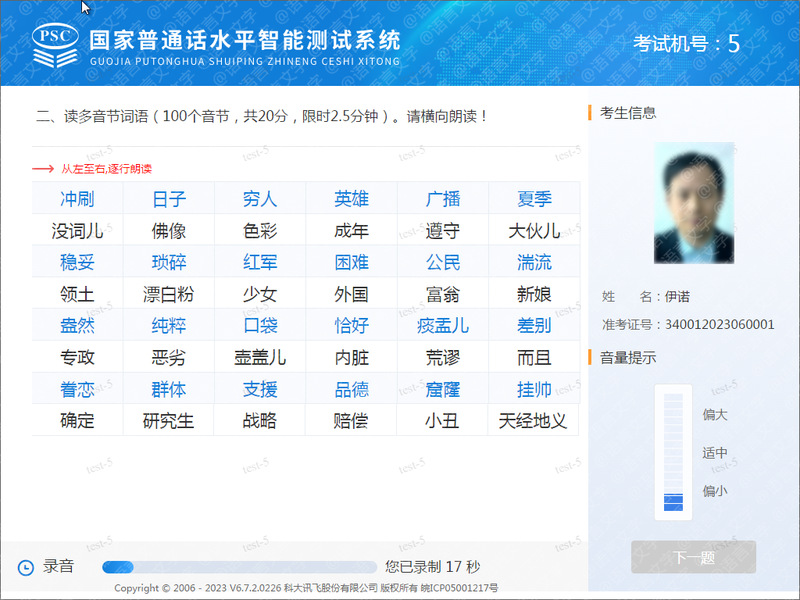The image size is (800, 600).
Task: Click the word 新娘
Action: pos(534,294)
